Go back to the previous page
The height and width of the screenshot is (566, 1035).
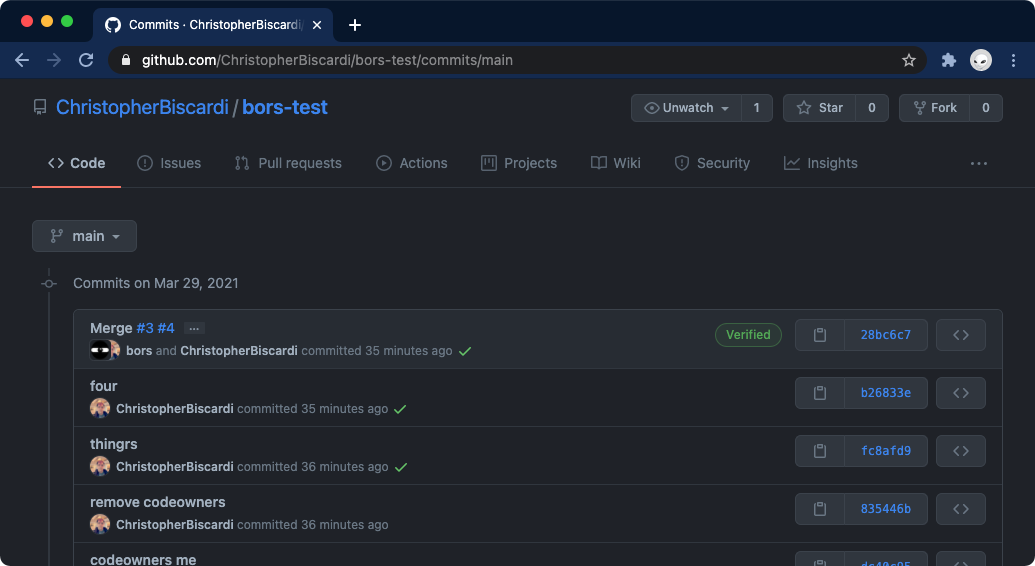[22, 60]
